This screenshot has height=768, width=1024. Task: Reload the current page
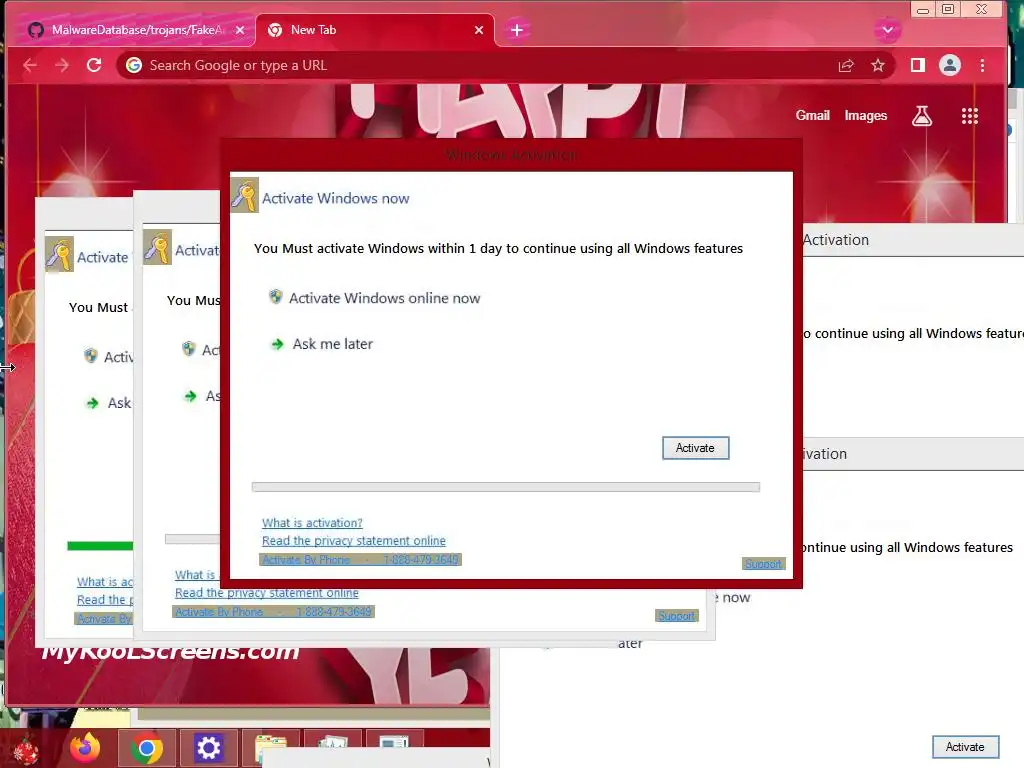pyautogui.click(x=94, y=65)
